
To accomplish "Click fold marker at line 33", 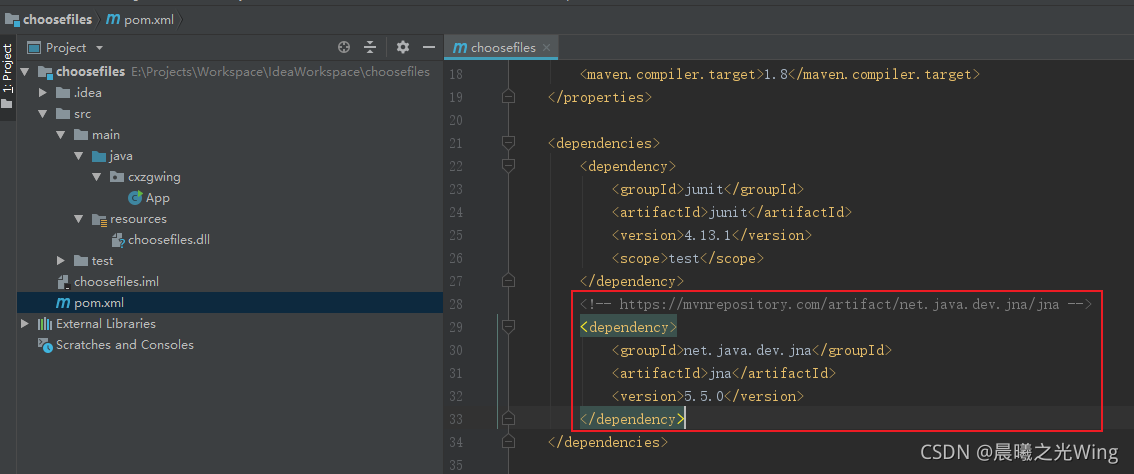I will 508,419.
